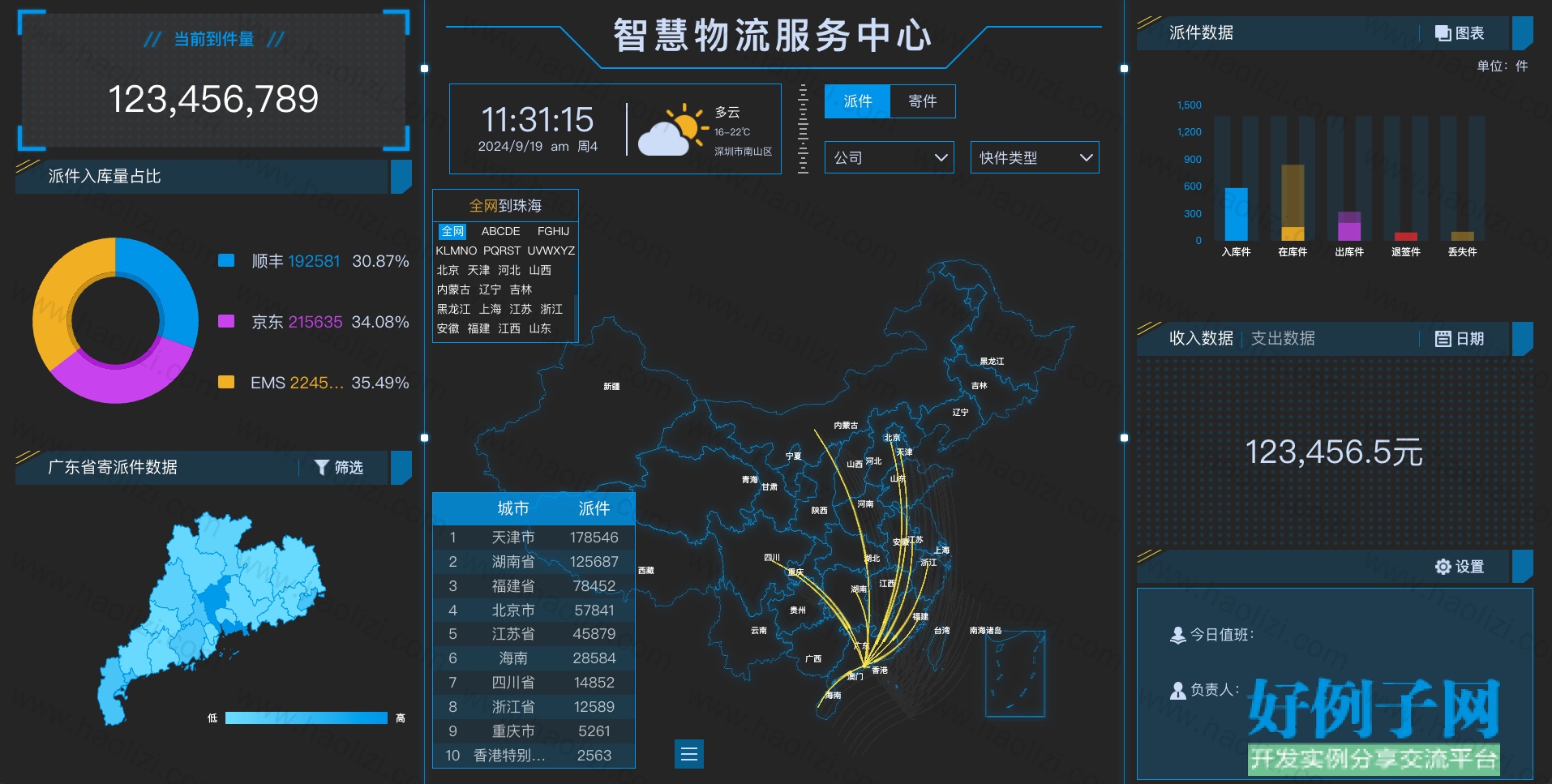Select 内蒙古 in province list

453,290
